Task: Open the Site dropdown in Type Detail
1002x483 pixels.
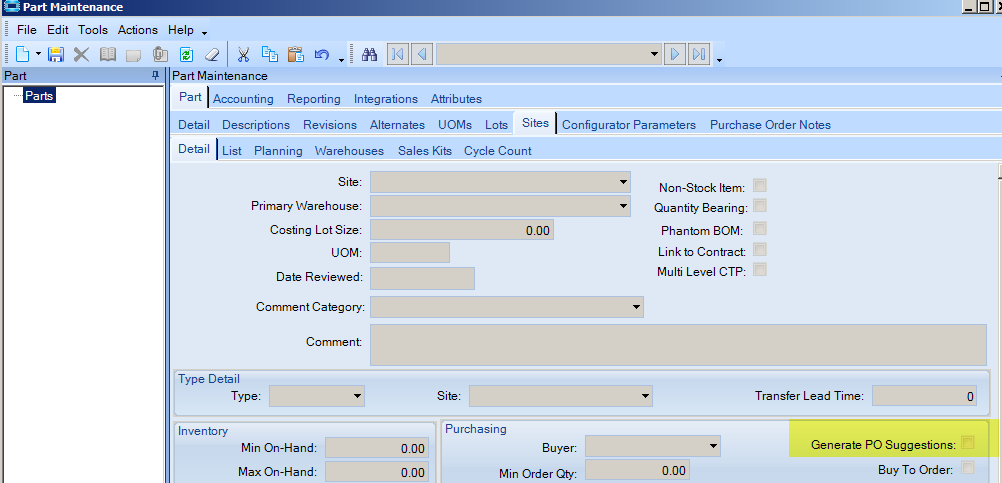Action: point(645,396)
